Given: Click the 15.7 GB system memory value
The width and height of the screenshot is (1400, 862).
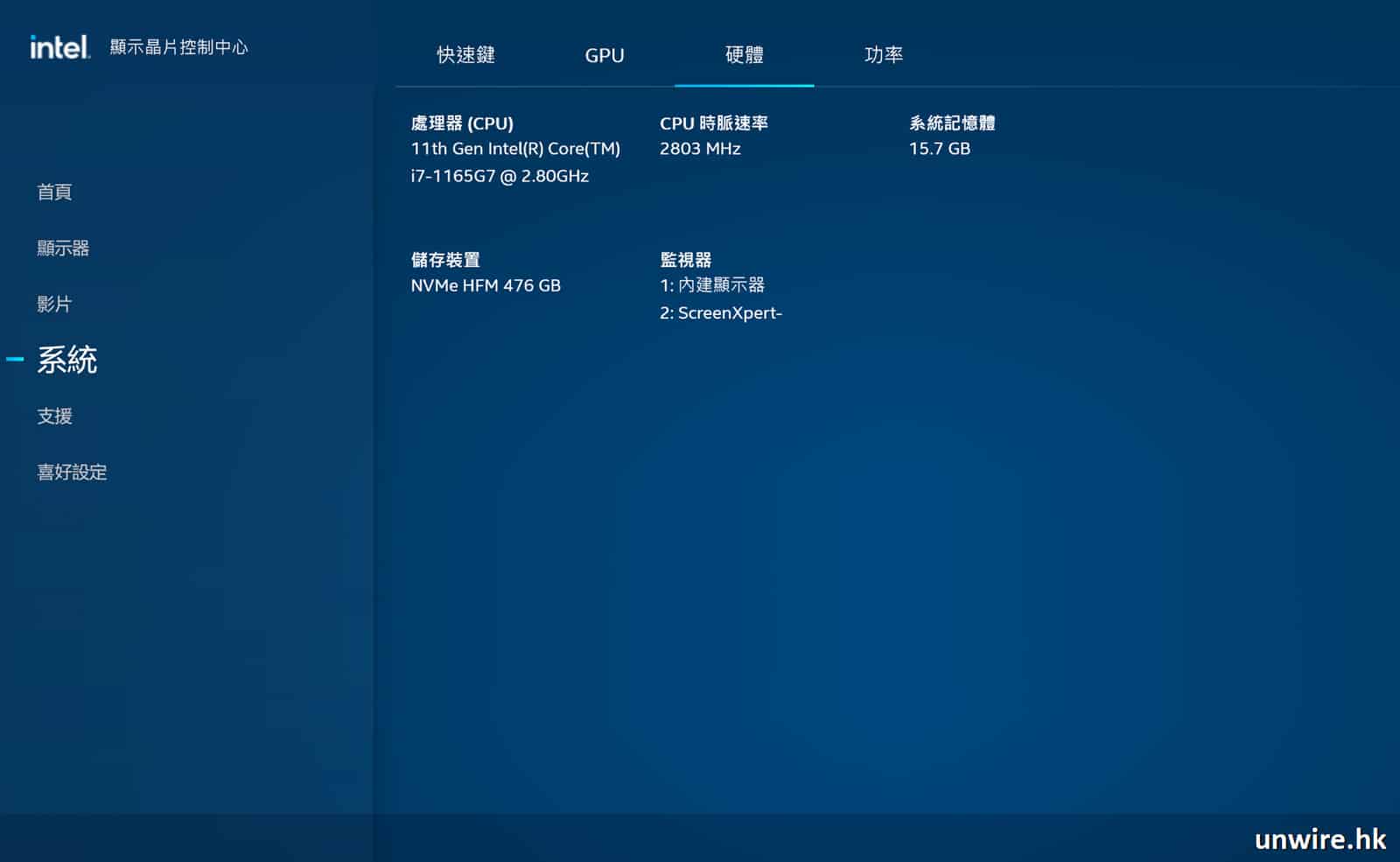Looking at the screenshot, I should pyautogui.click(x=939, y=149).
